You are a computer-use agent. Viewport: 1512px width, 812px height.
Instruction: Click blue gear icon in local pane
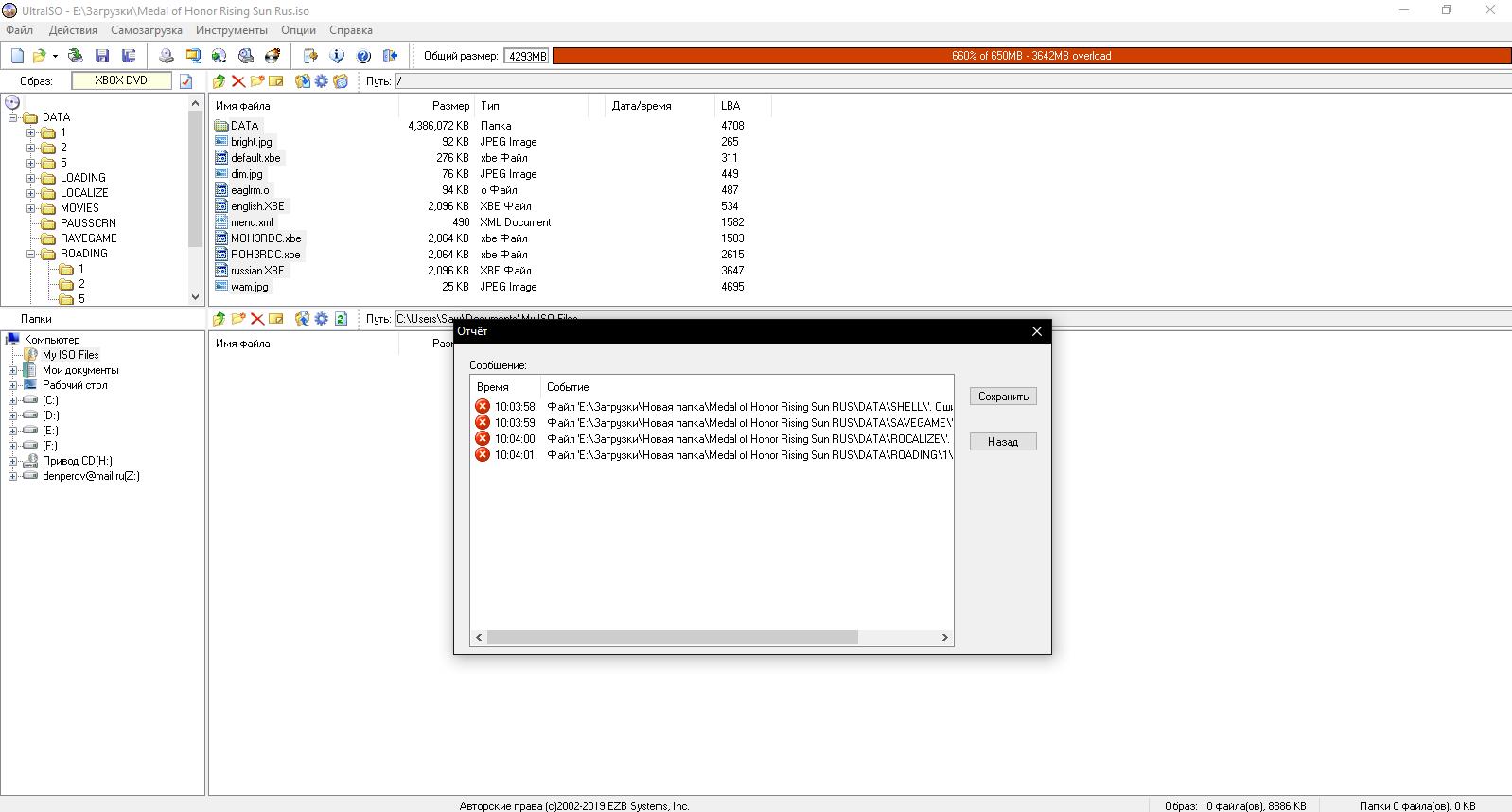[x=322, y=319]
